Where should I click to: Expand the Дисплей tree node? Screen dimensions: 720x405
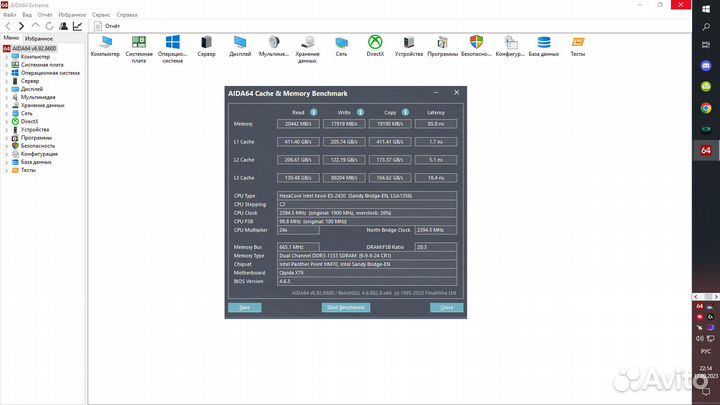click(x=6, y=89)
